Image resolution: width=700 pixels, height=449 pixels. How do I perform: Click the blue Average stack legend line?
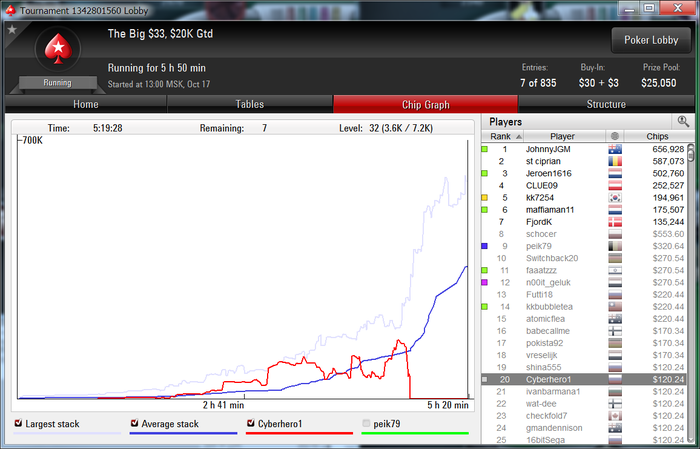coord(183,433)
